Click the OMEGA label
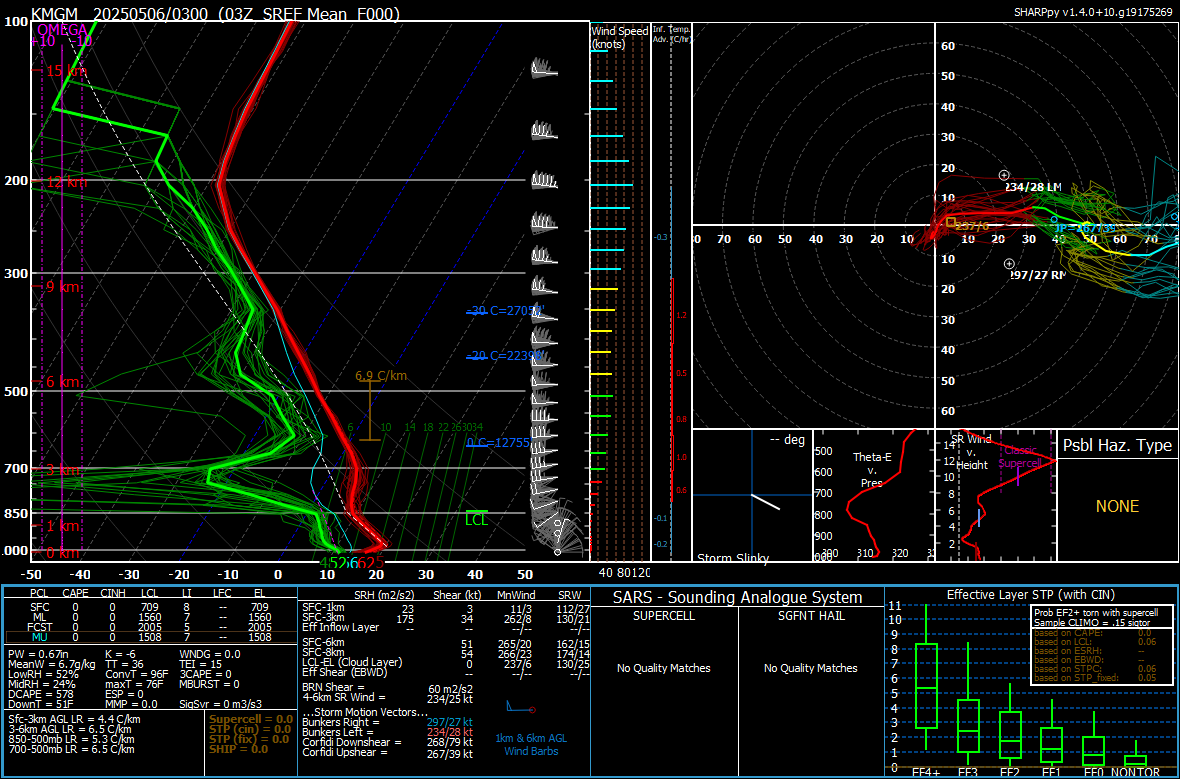 [x=62, y=30]
